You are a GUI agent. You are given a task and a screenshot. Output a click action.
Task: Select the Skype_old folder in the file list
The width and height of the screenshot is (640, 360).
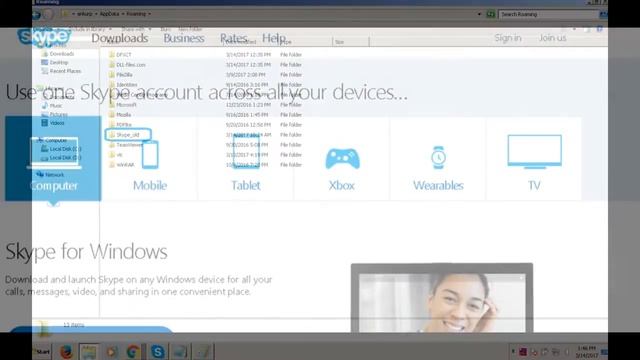click(x=128, y=135)
